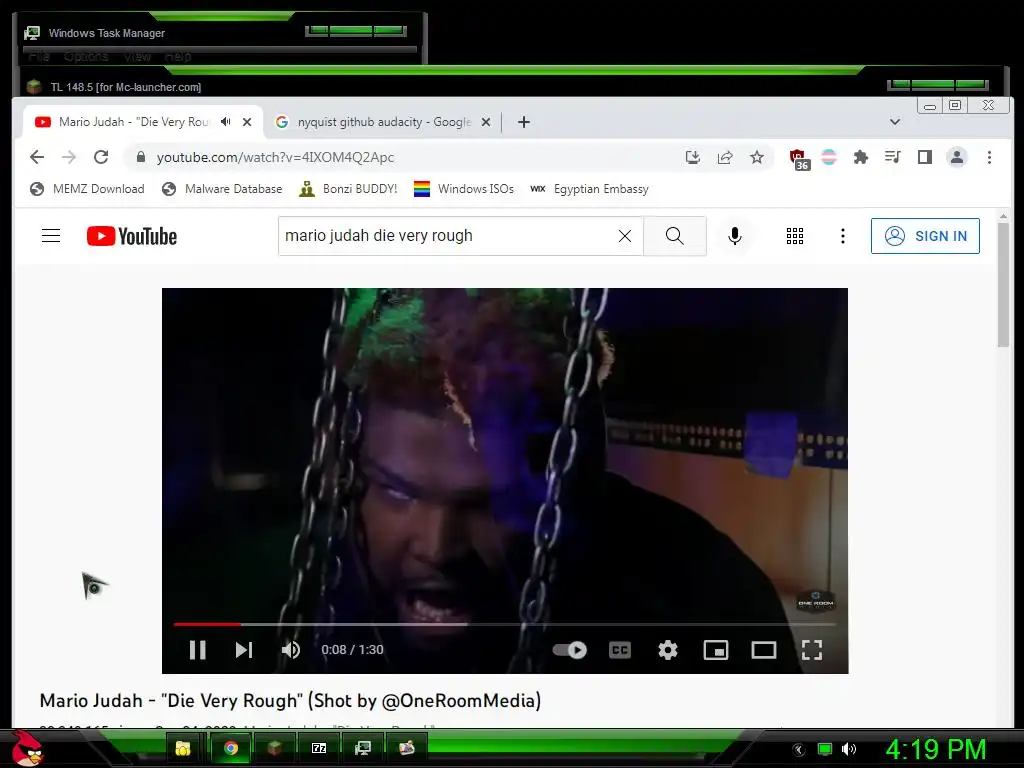Open media controls icon in Chrome toolbar
The image size is (1024, 768).
pos(893,157)
